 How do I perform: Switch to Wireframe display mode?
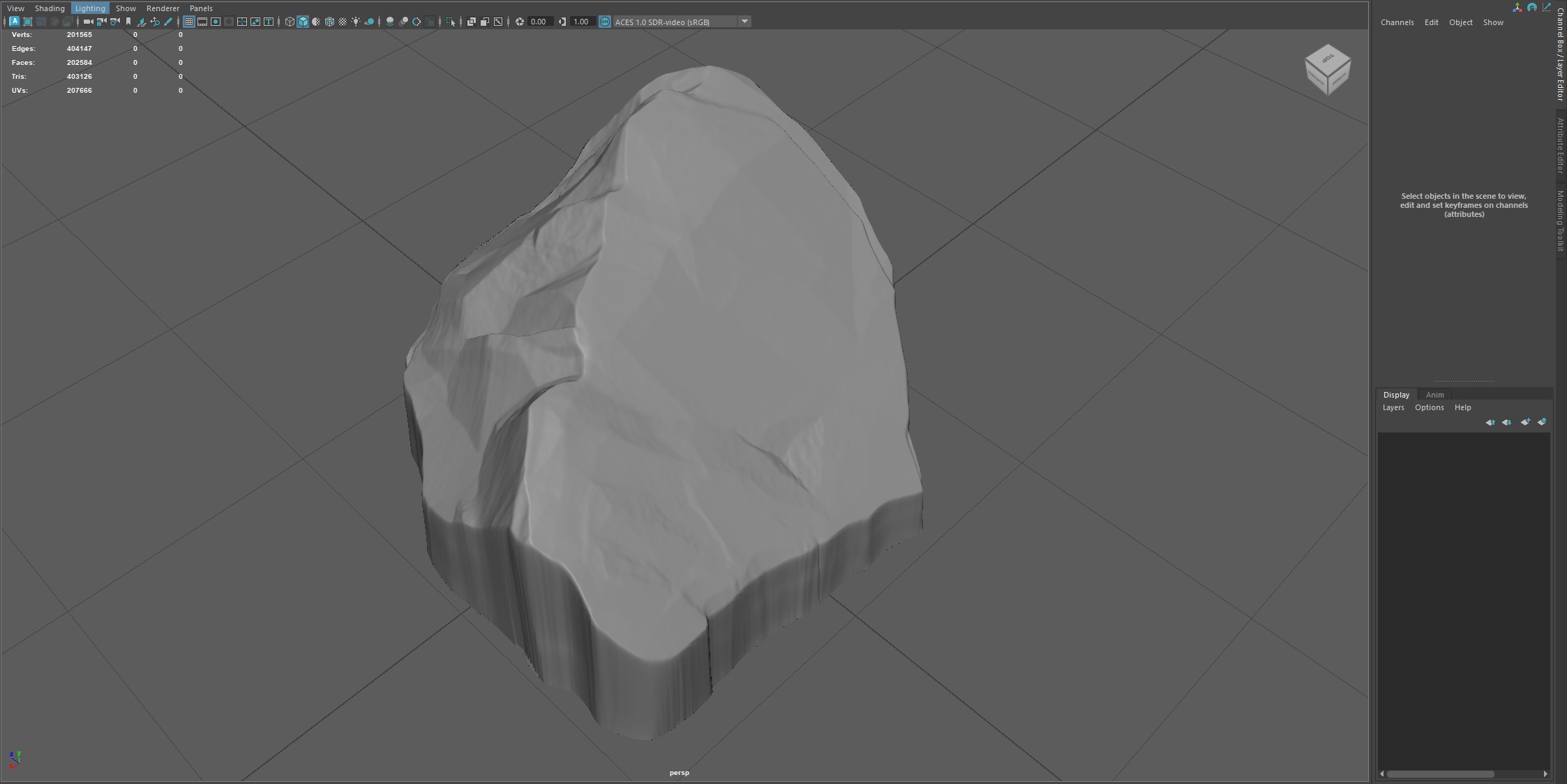(x=290, y=22)
